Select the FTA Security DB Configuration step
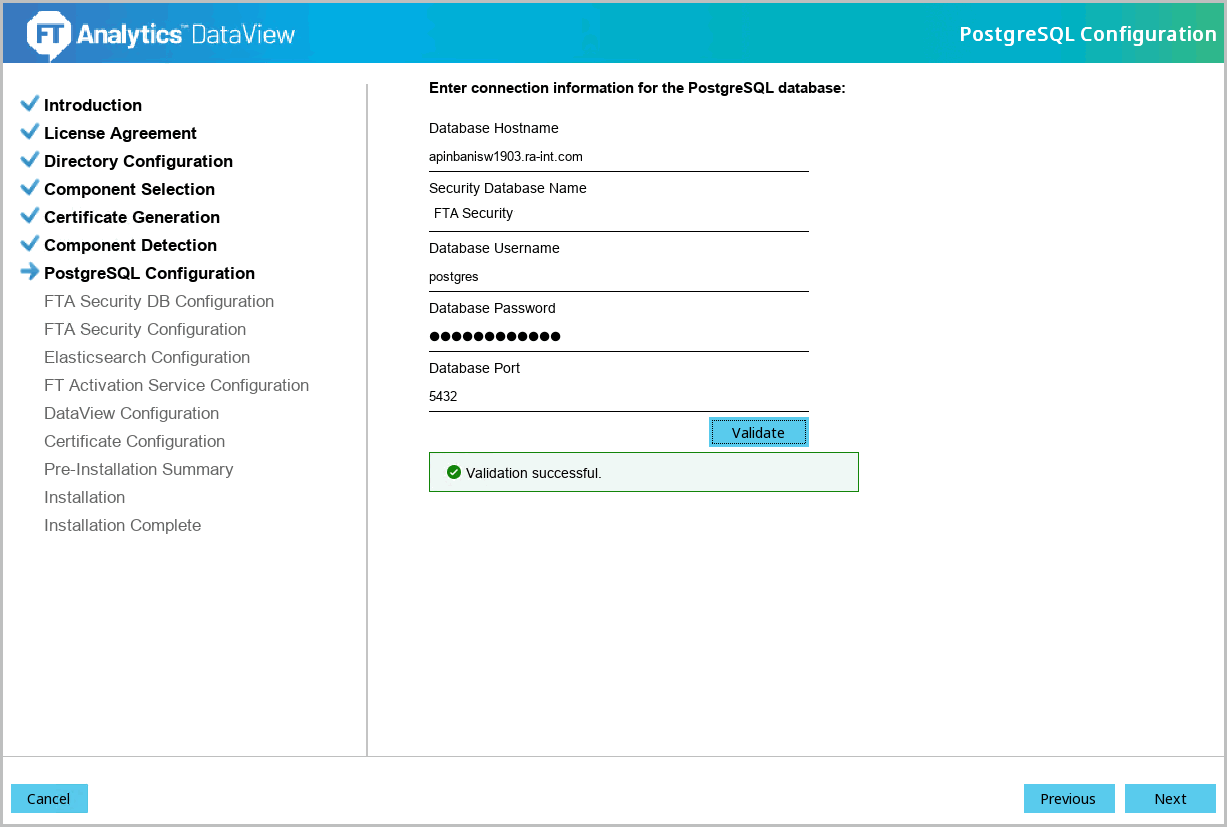Image resolution: width=1227 pixels, height=827 pixels. click(x=159, y=301)
